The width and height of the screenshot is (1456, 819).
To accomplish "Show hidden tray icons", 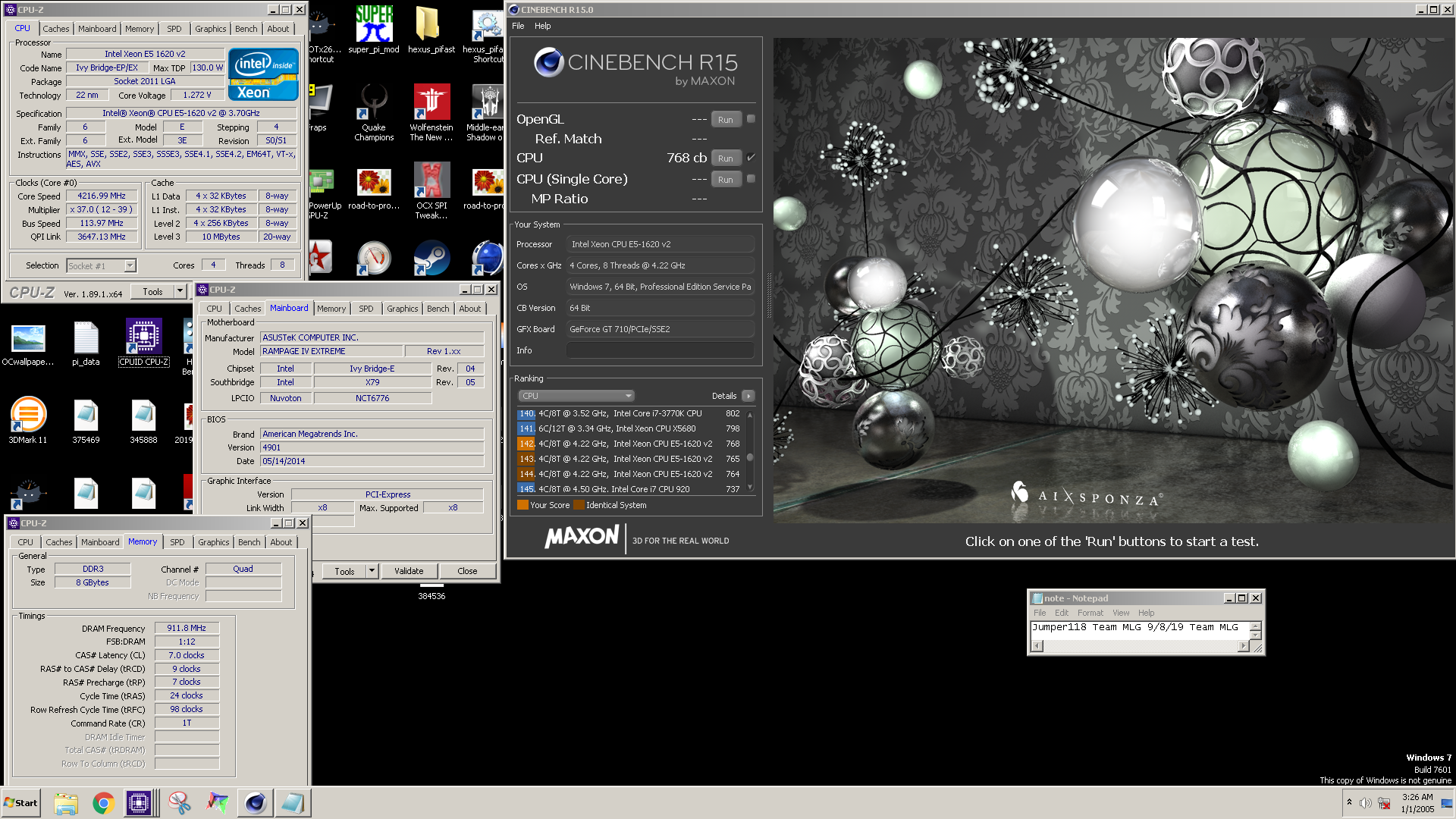I will 1349,802.
